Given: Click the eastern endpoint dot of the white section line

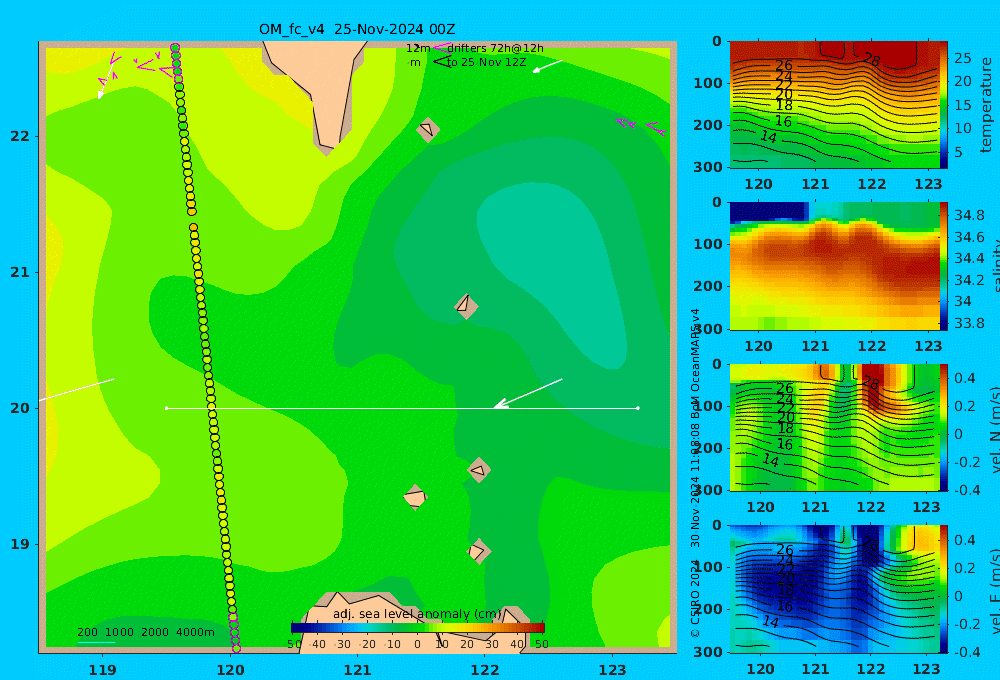Looking at the screenshot, I should point(638,408).
